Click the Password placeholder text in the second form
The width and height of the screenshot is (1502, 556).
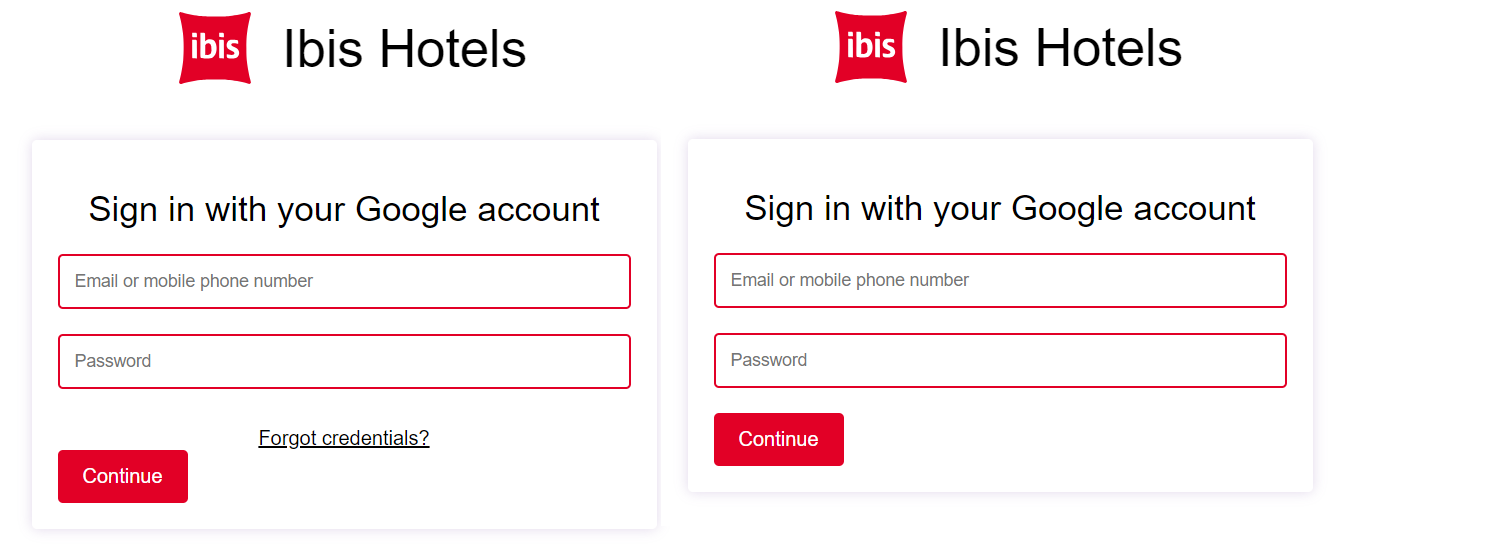click(769, 360)
